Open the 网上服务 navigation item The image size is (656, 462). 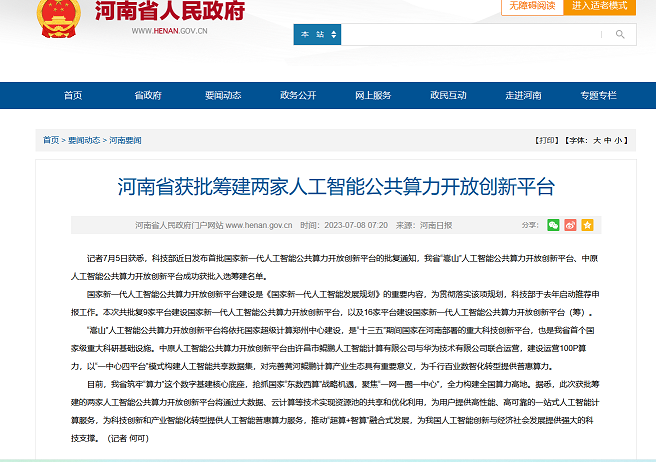(x=373, y=95)
